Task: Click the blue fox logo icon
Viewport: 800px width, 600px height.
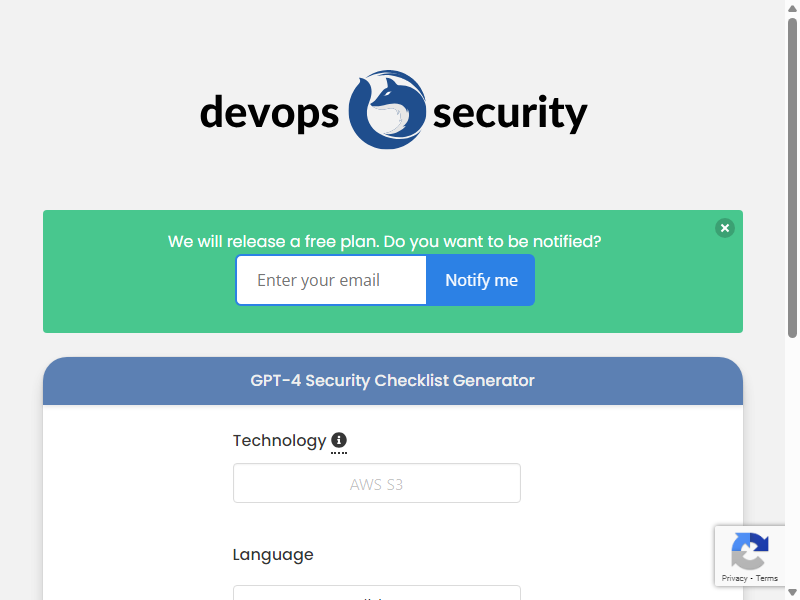Action: 387,110
